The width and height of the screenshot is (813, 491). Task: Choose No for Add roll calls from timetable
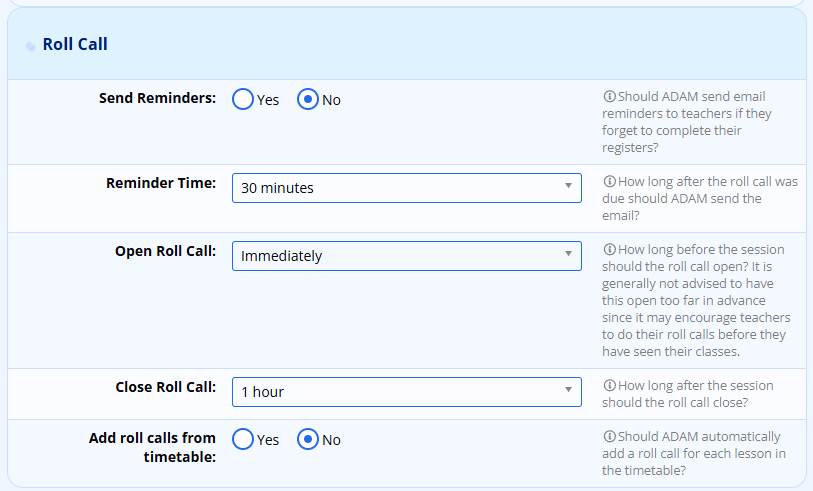click(x=308, y=439)
